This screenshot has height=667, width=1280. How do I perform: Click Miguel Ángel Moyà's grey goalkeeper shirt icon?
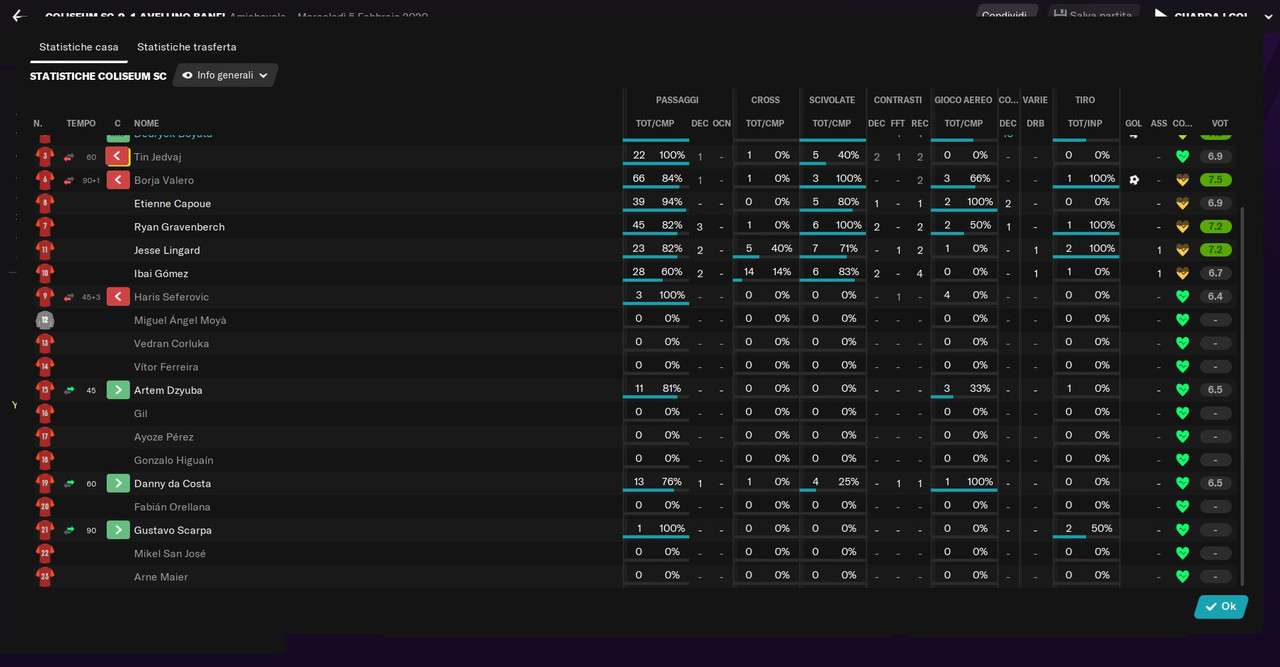[44, 320]
